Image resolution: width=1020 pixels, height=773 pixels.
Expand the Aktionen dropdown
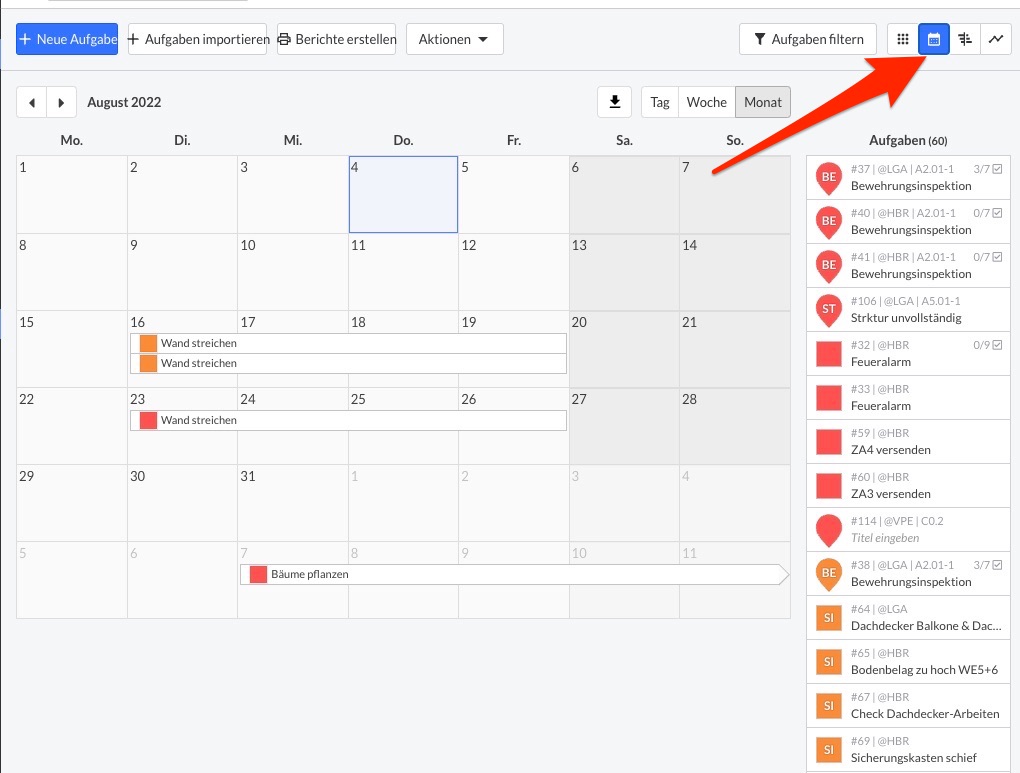click(454, 39)
